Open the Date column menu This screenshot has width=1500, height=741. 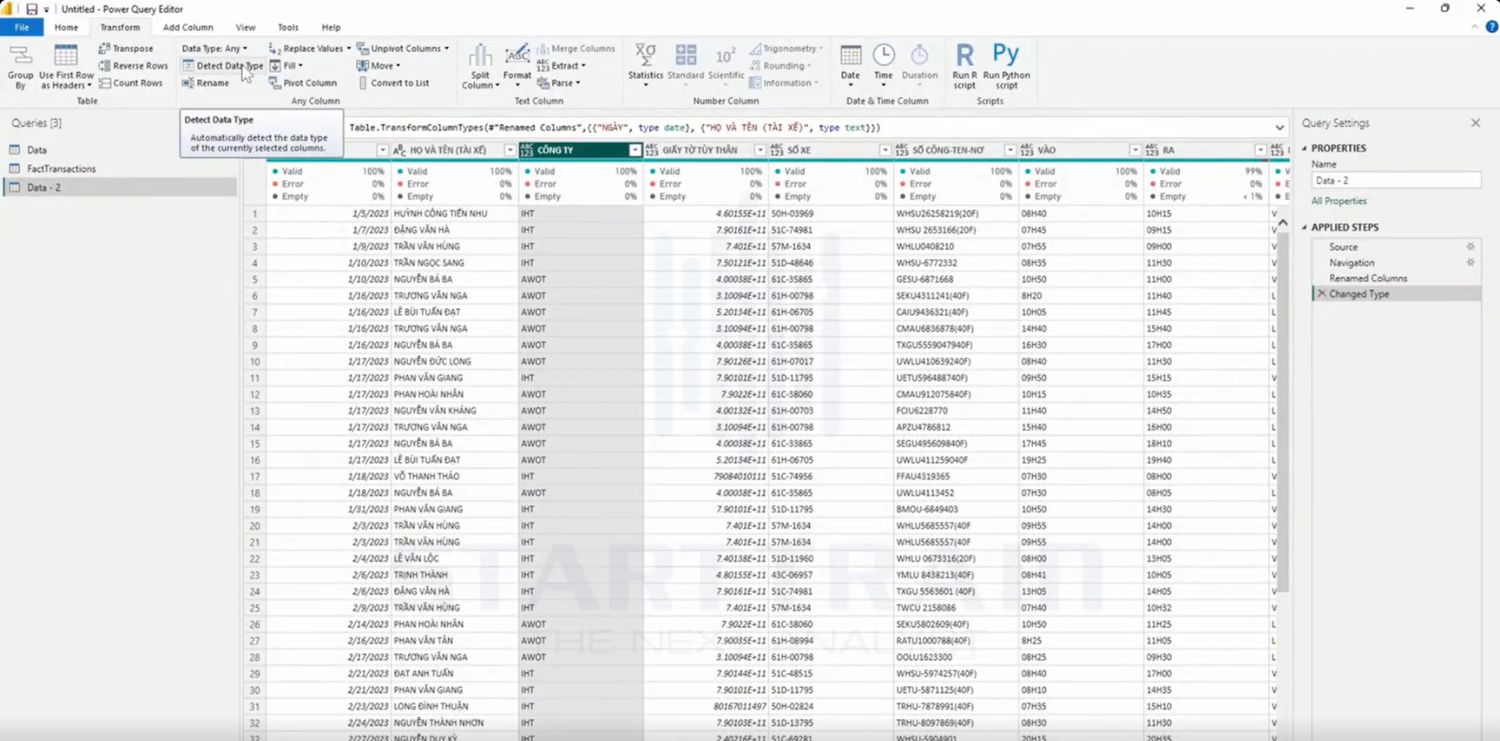(850, 67)
